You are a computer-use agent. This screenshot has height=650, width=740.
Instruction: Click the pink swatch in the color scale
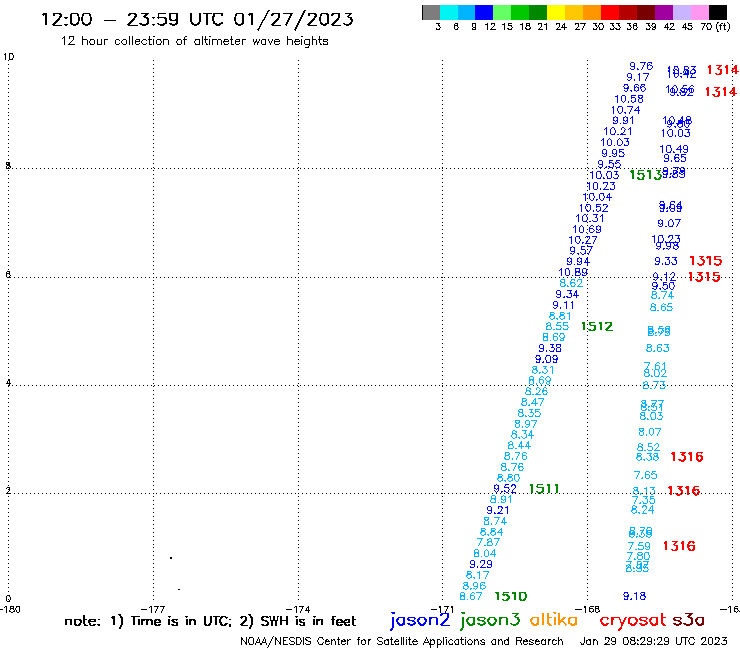699,12
